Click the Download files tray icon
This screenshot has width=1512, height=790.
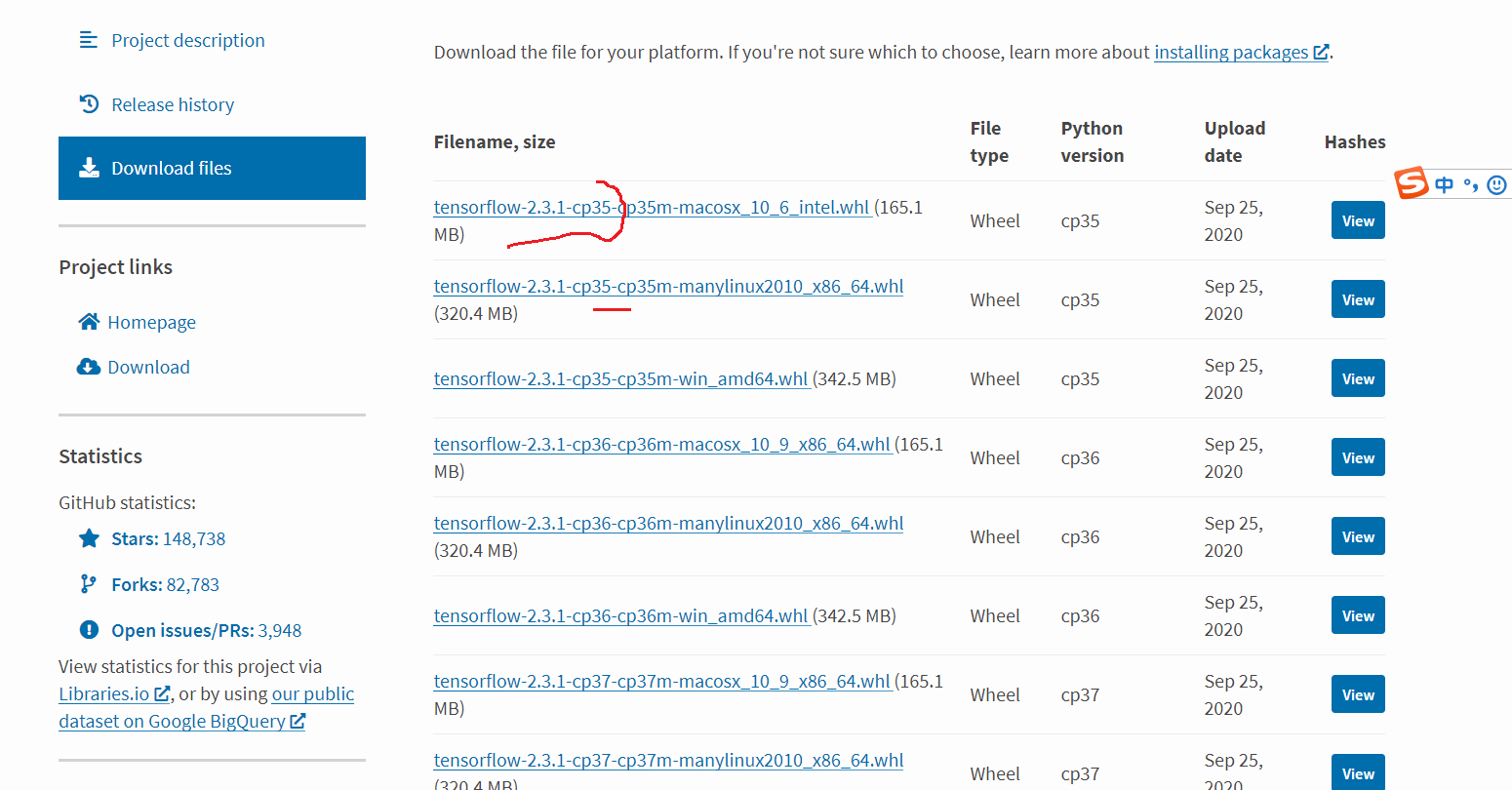coord(89,168)
